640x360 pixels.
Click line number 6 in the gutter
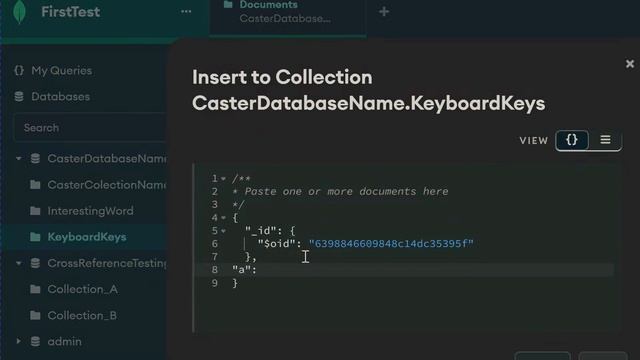214,244
